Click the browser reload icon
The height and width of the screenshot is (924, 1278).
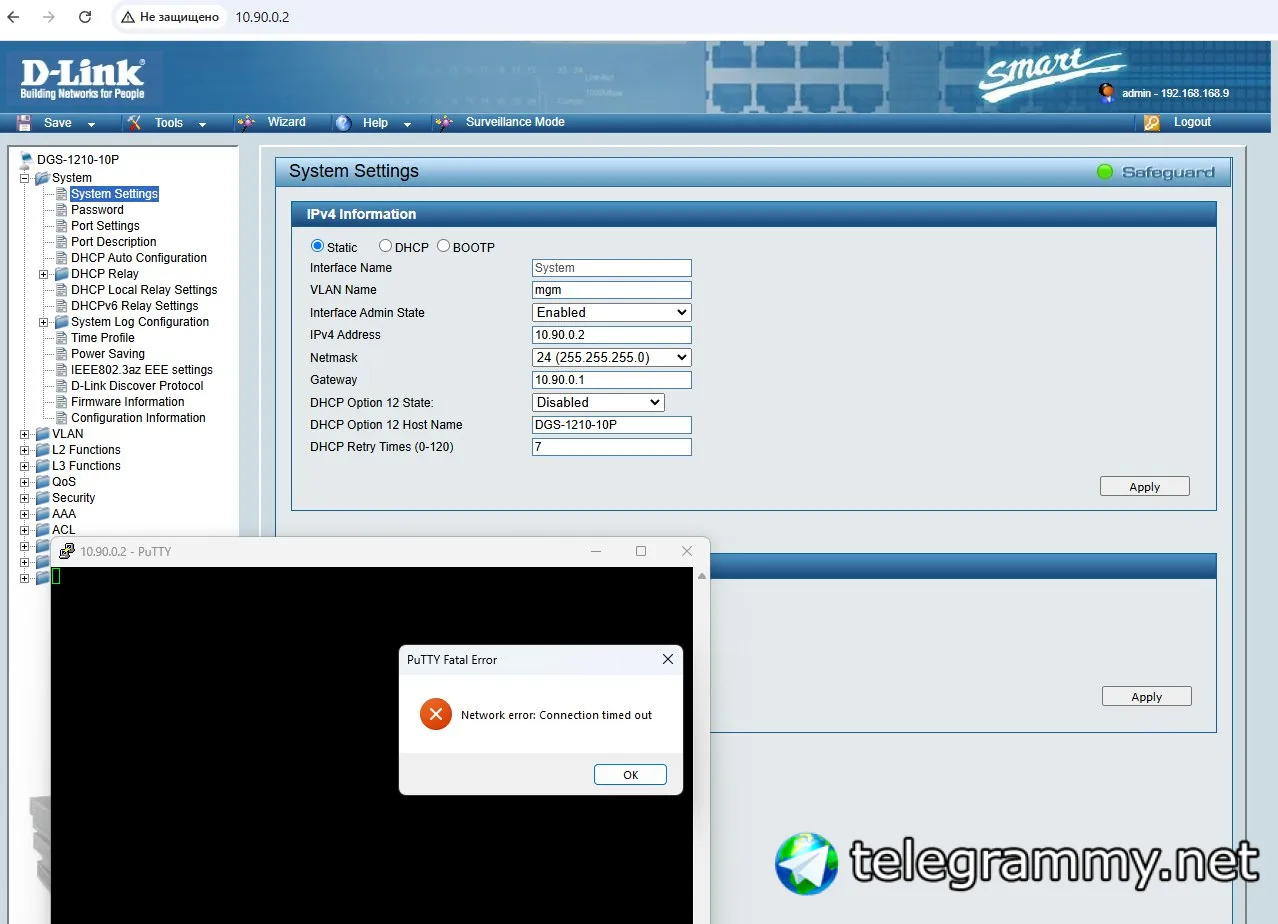[x=85, y=17]
